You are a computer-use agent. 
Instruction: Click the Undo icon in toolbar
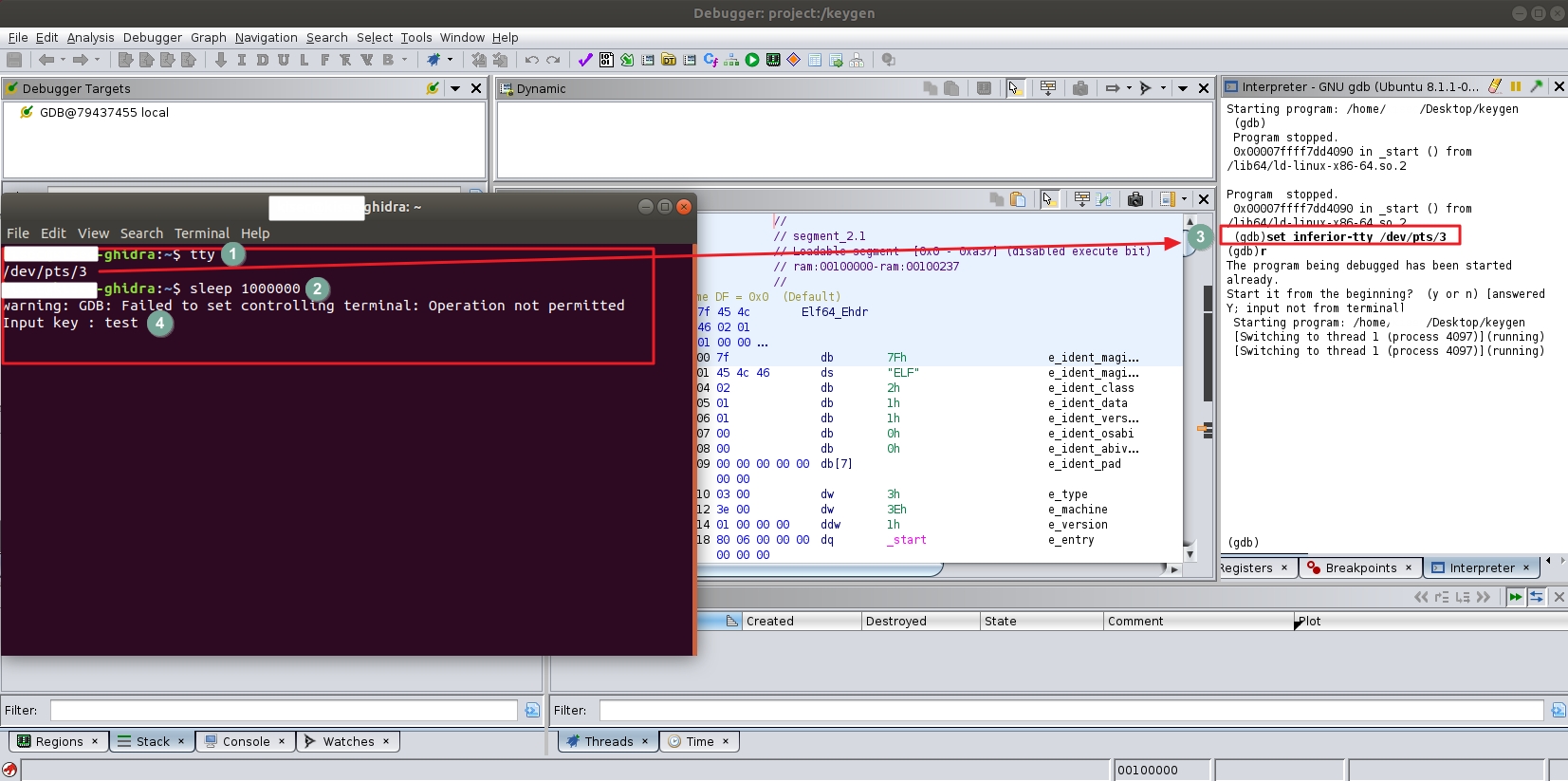532,60
